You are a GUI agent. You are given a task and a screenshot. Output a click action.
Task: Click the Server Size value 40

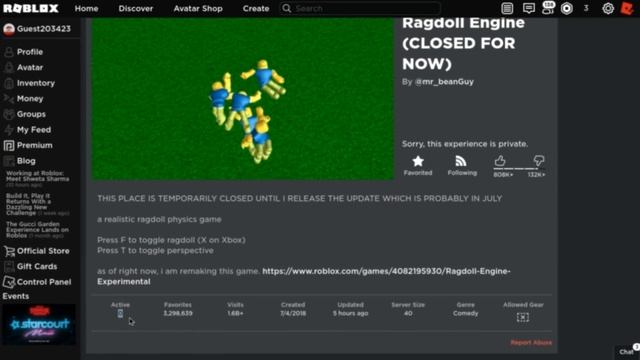click(408, 313)
